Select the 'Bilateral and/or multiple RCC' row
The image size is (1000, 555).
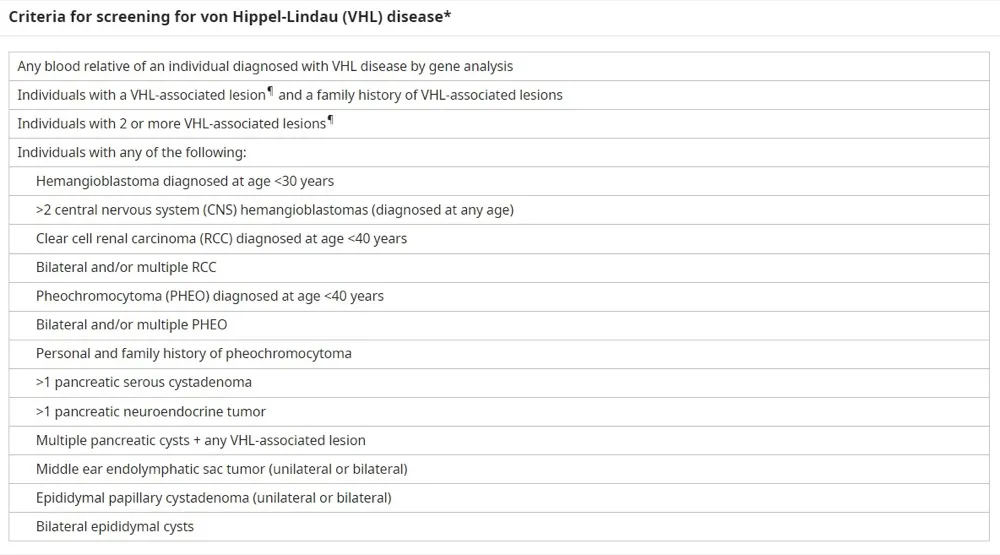(126, 267)
